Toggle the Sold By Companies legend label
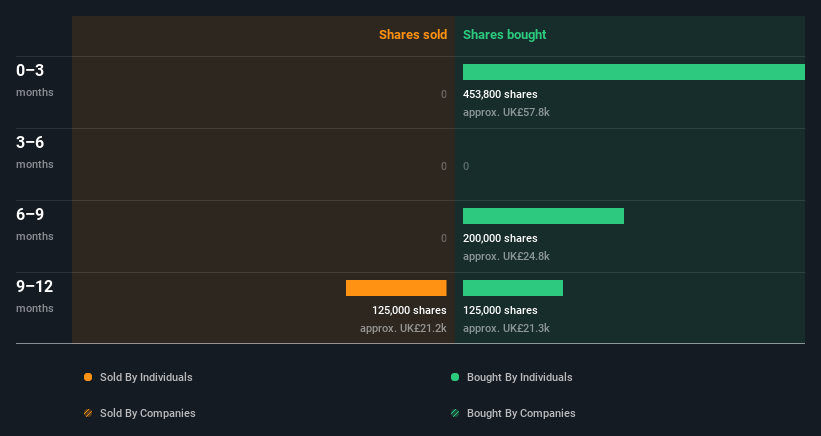This screenshot has height=436, width=821. point(148,413)
